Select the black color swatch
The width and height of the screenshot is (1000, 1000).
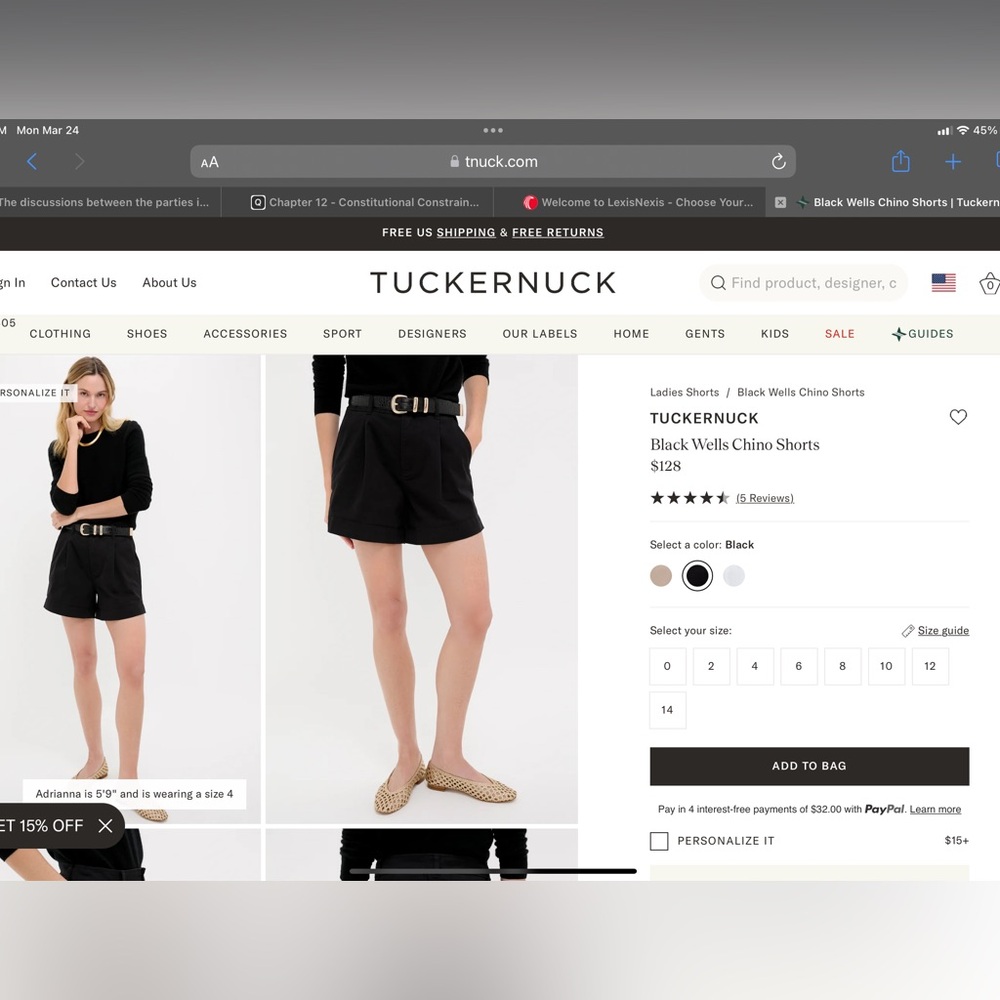[x=697, y=576]
